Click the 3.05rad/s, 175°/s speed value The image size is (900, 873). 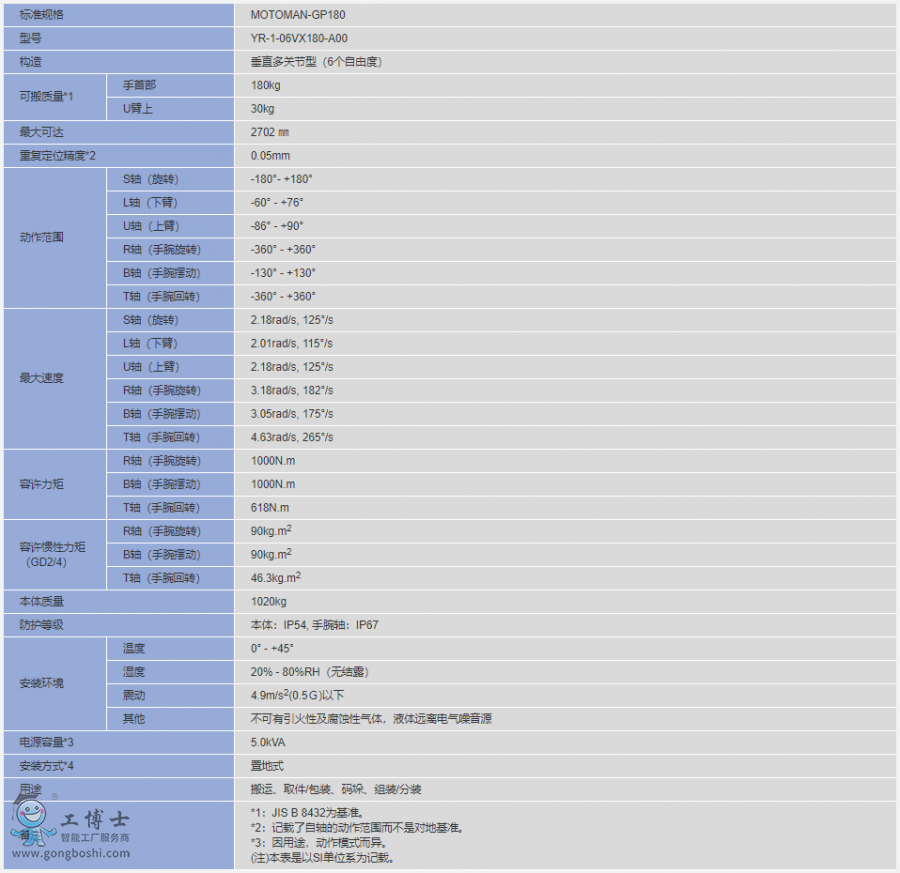click(x=292, y=414)
